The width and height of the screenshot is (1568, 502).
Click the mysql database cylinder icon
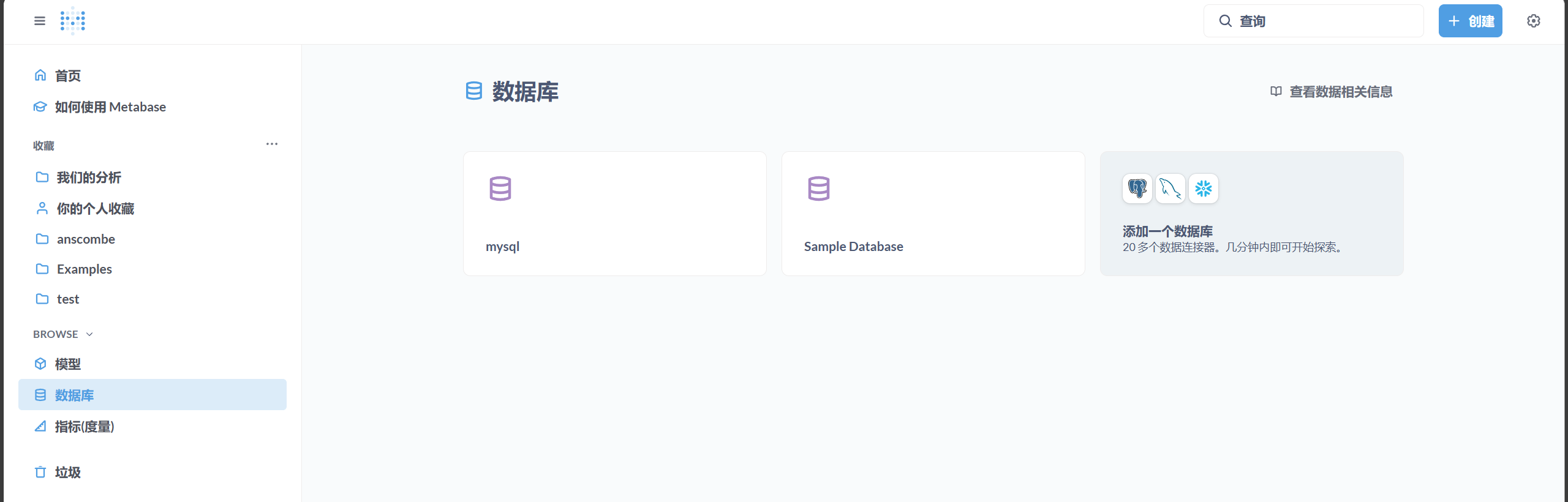pos(500,189)
